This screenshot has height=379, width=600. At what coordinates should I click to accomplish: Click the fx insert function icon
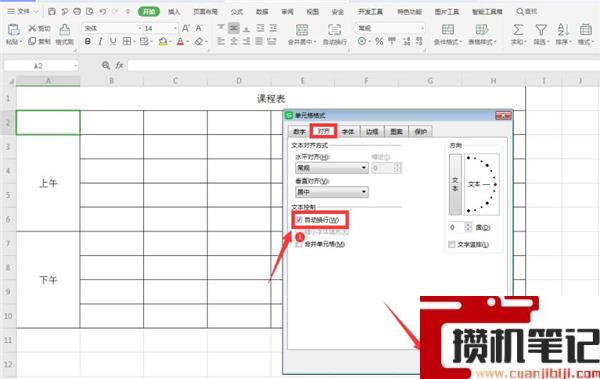119,65
